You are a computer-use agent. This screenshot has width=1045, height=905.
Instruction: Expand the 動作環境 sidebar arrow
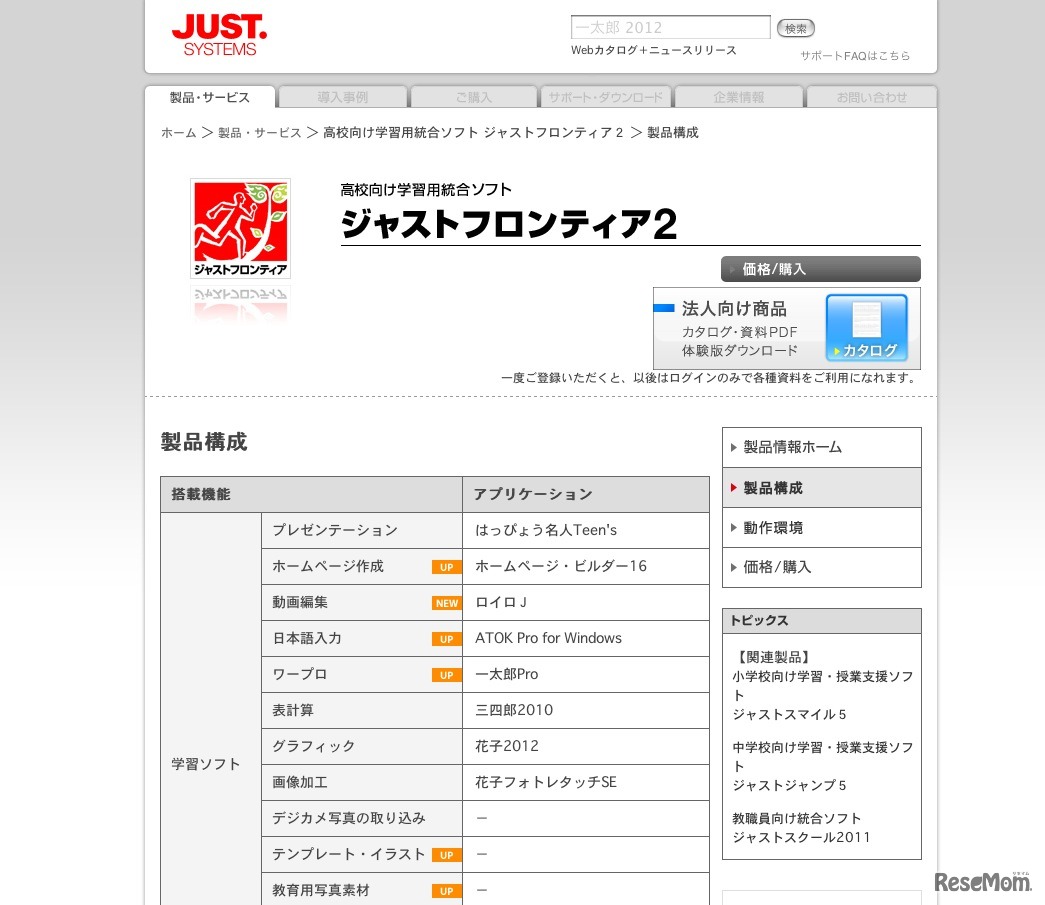pos(734,527)
